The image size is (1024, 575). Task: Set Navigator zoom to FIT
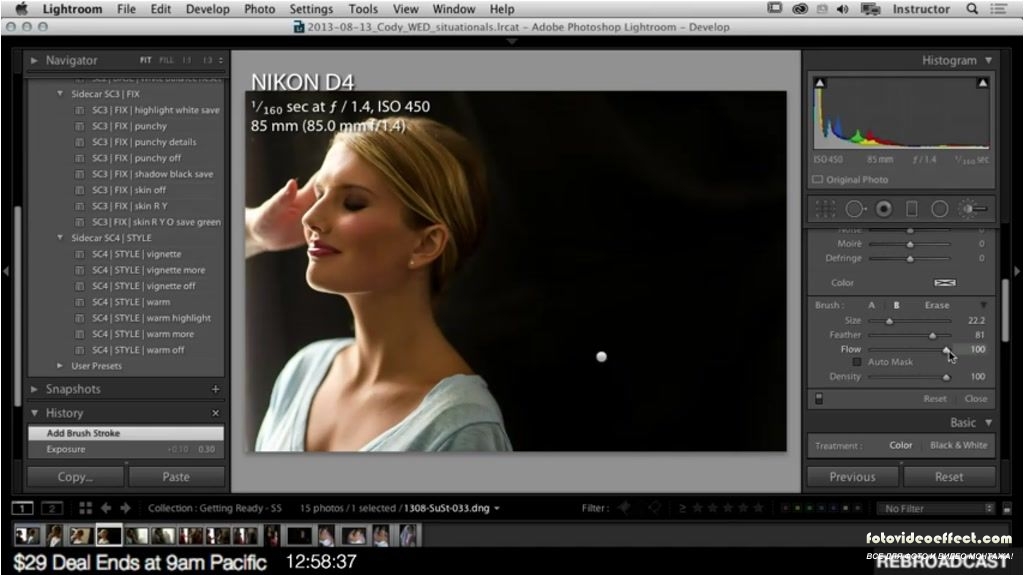[x=145, y=60]
